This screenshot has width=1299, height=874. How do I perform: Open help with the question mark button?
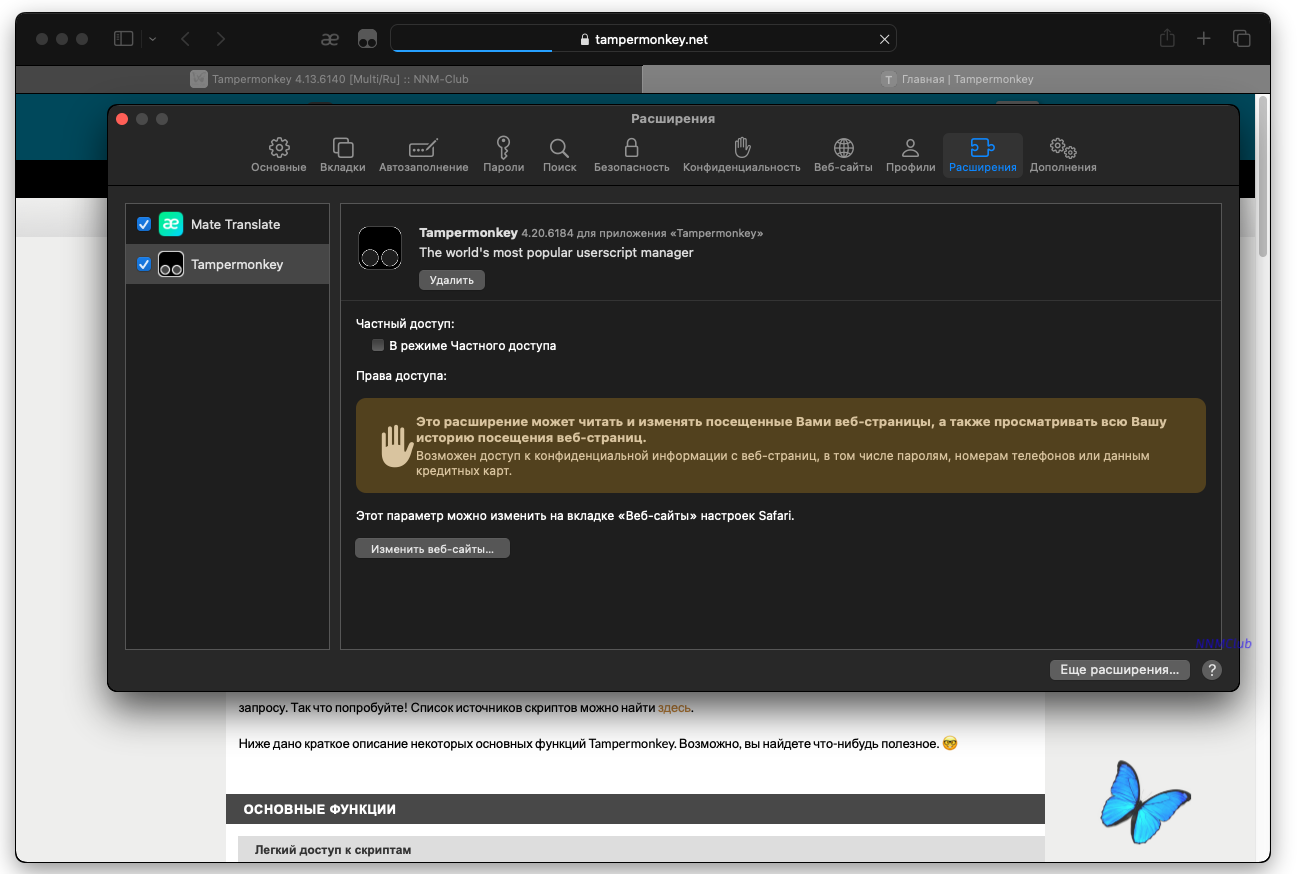[x=1212, y=670]
